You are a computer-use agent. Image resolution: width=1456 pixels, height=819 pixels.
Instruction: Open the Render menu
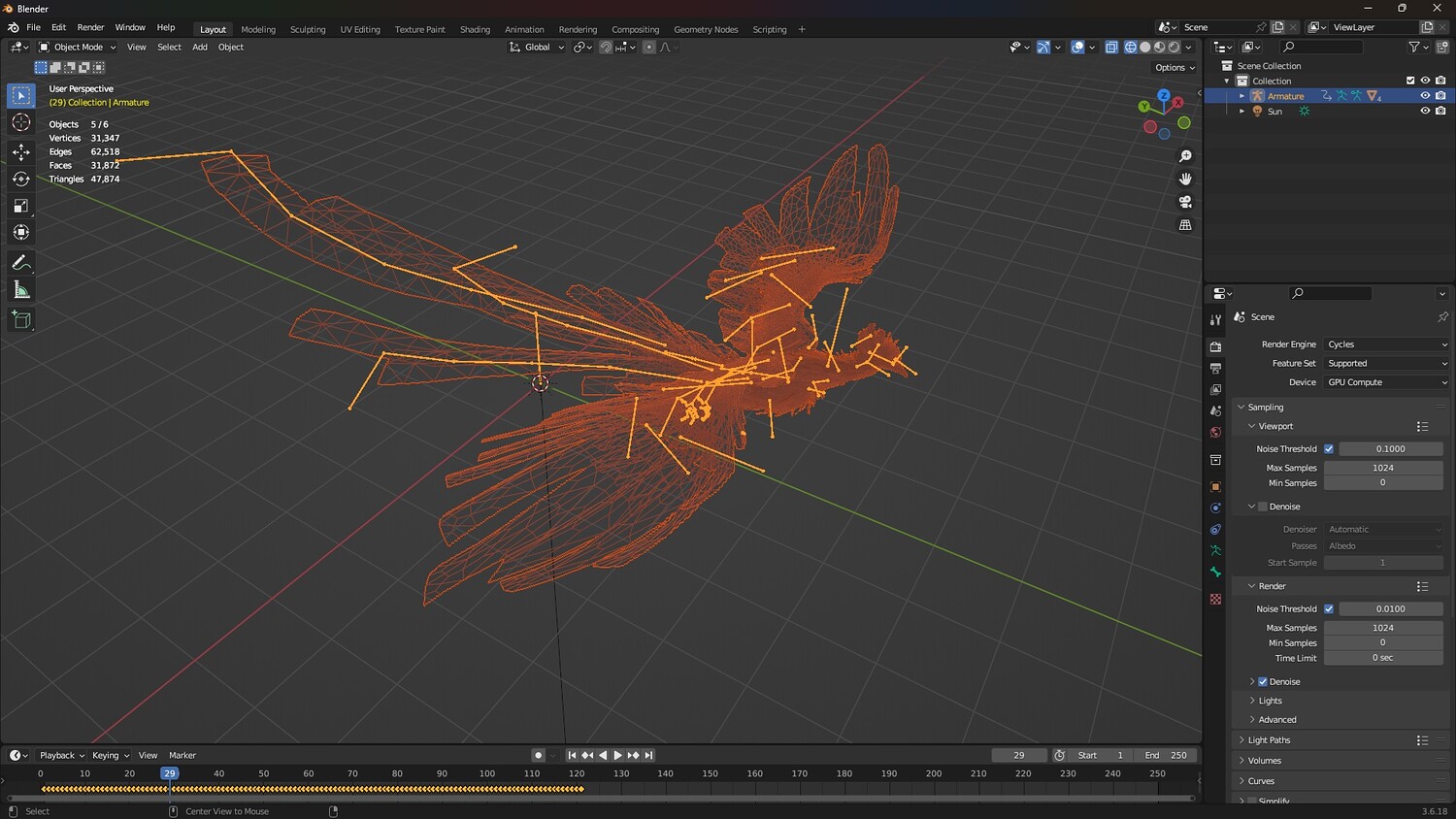coord(90,27)
